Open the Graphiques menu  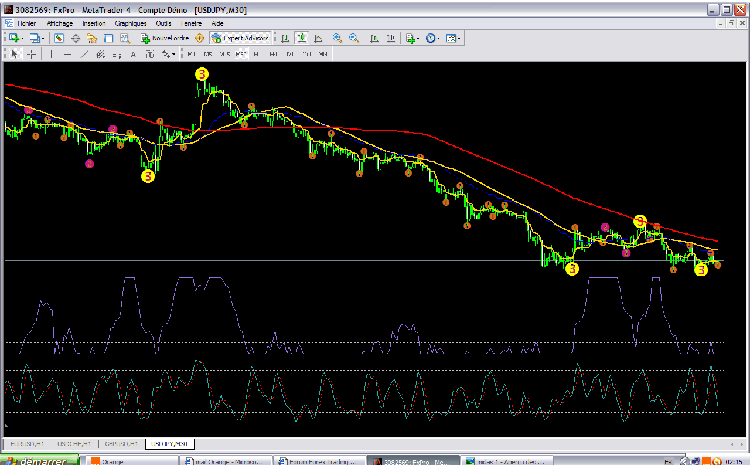click(x=129, y=22)
